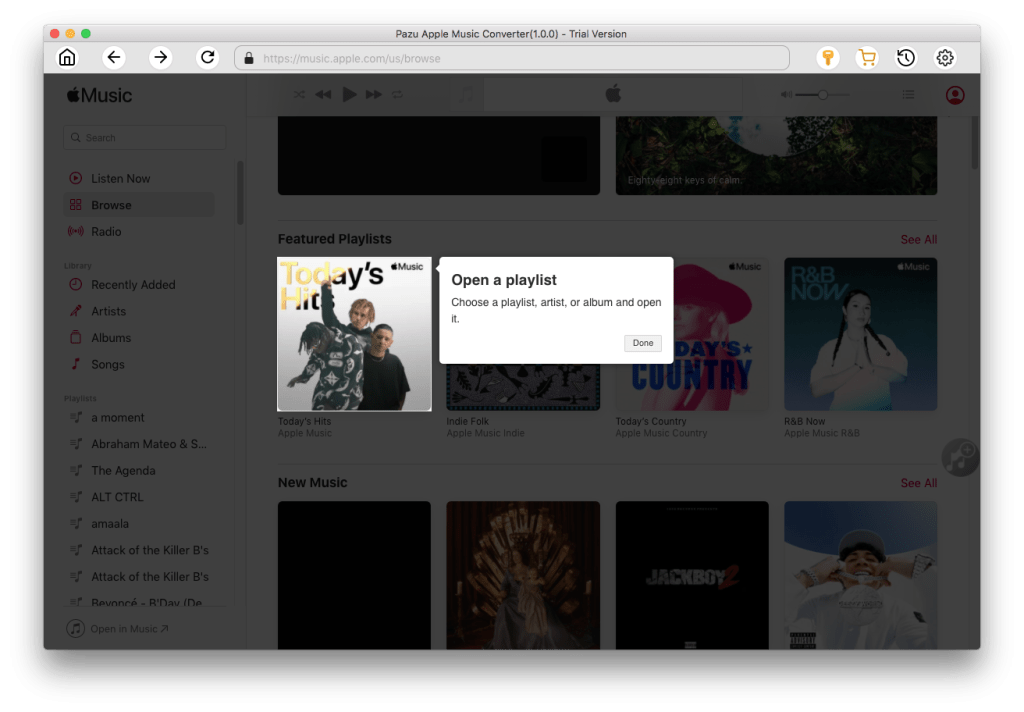The width and height of the screenshot is (1024, 712).
Task: Open R&B Now playlist cover
Action: pyautogui.click(x=861, y=334)
